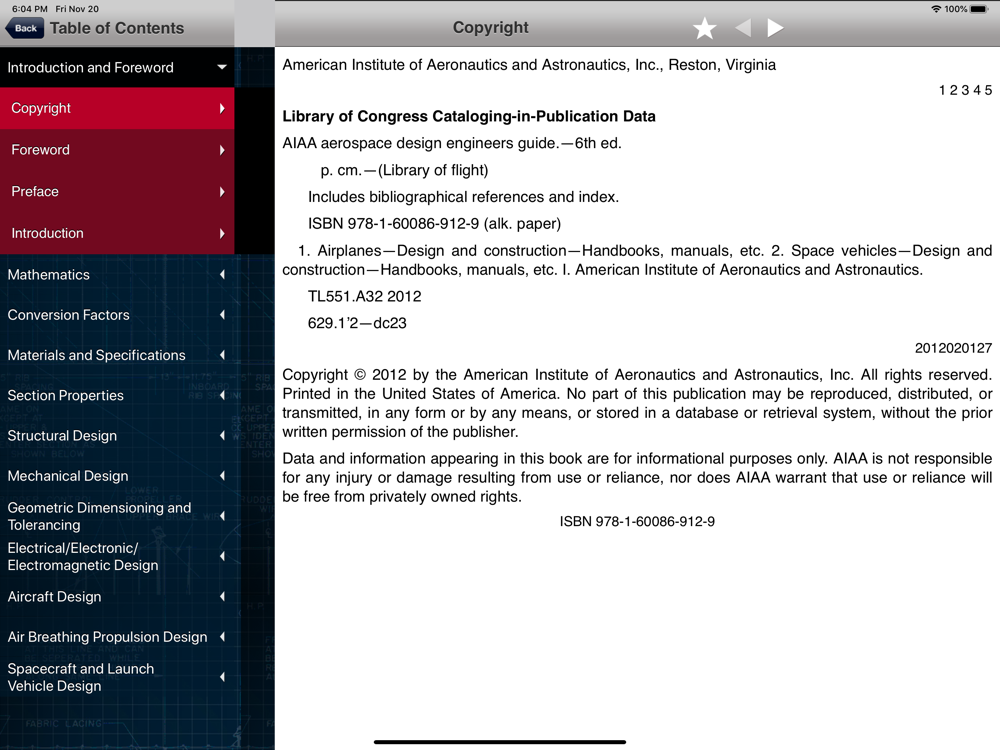
Task: Expand the Mathematics section
Action: tap(117, 274)
